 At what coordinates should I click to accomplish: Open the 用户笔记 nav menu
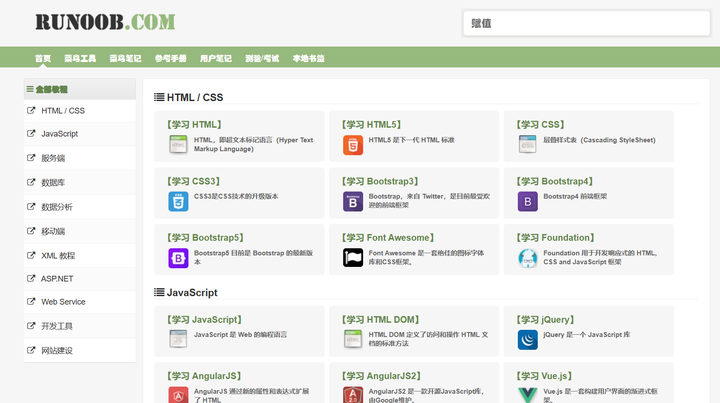216,58
